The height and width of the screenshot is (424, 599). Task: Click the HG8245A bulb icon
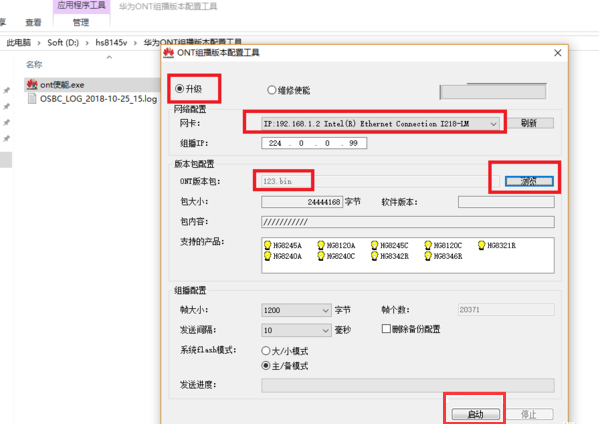(267, 245)
